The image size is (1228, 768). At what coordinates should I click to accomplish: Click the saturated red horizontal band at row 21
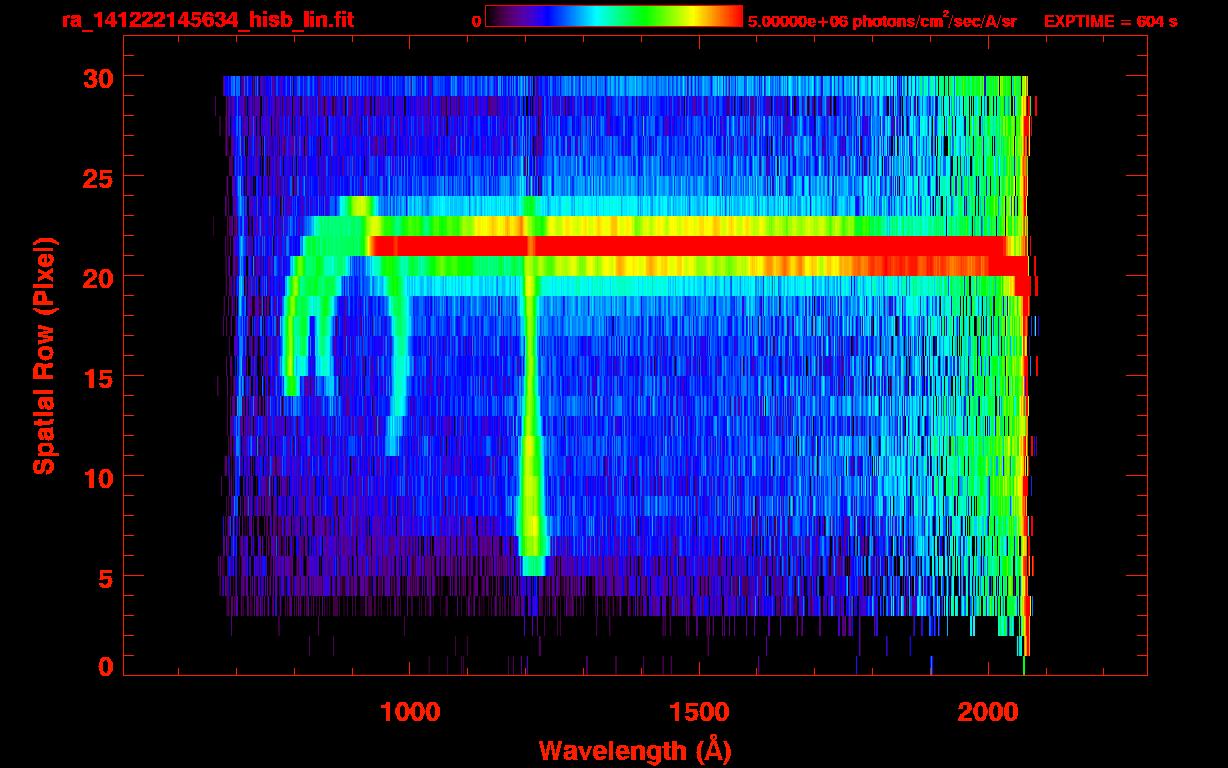690,246
